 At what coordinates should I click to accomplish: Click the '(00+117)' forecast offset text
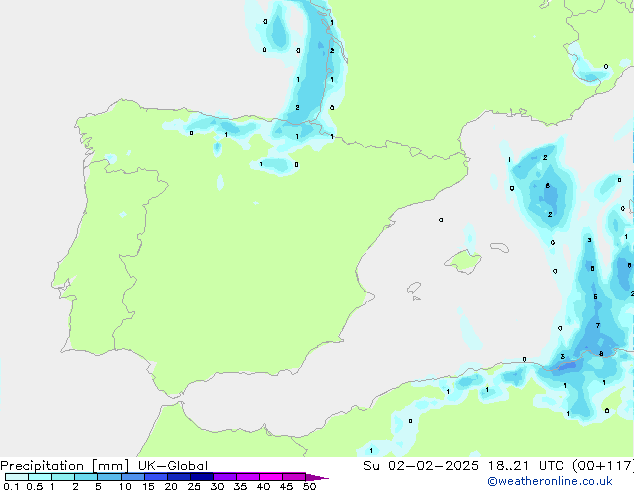tap(603, 465)
